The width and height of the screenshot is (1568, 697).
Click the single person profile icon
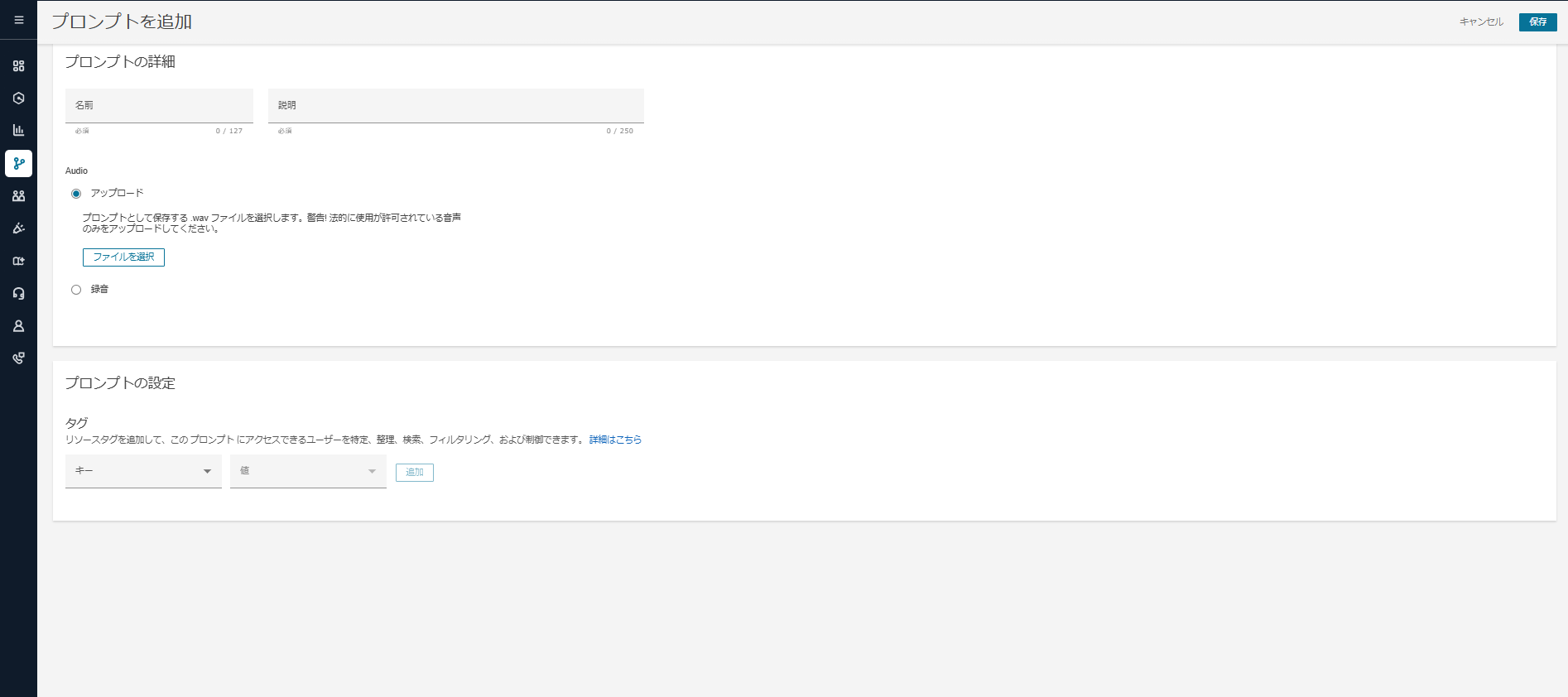(x=18, y=326)
